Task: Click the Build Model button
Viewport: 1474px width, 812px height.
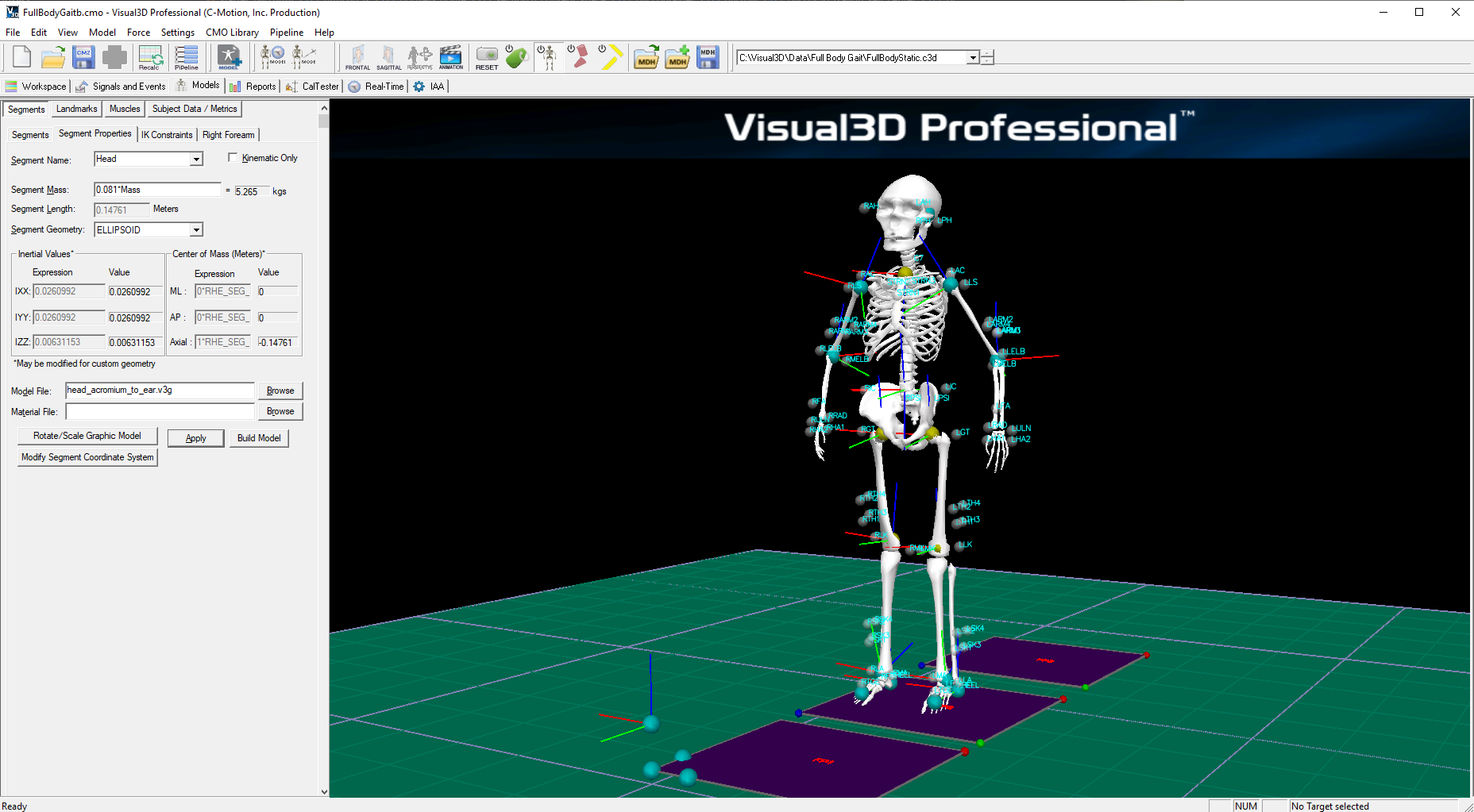Action: (x=259, y=438)
